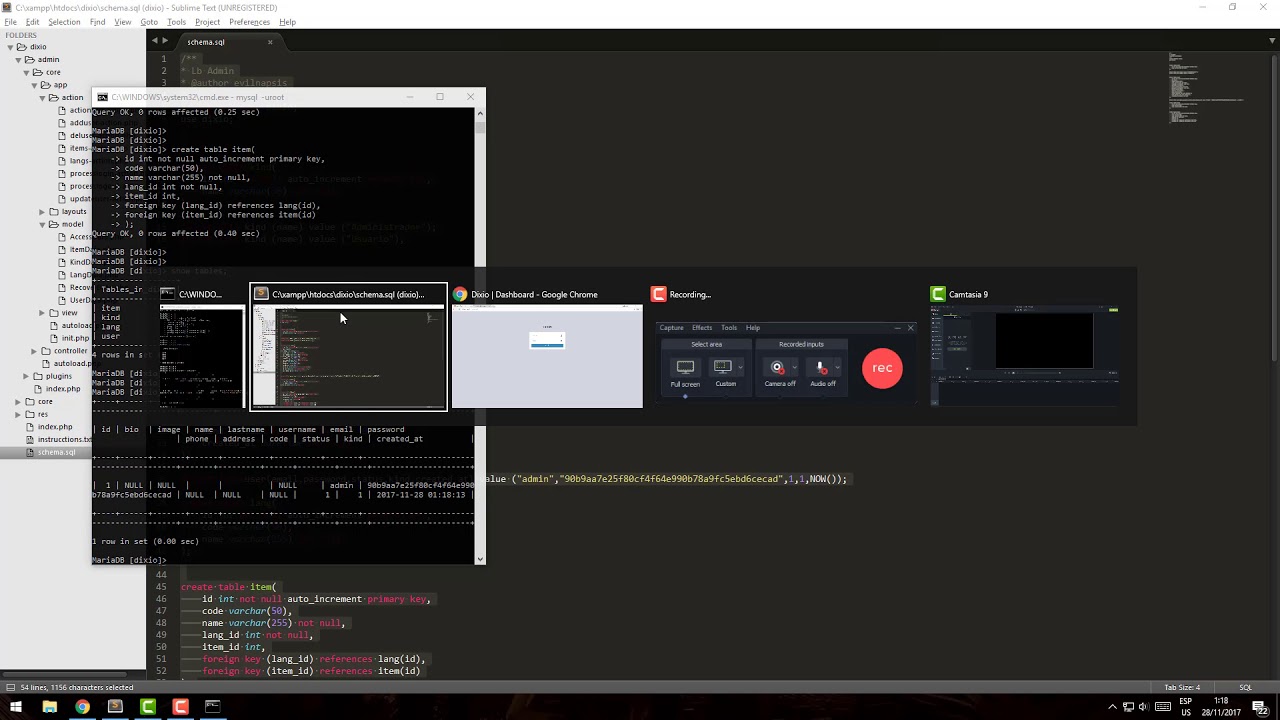Expand the plugins folder arrow
The image size is (1280, 720).
coord(25,376)
